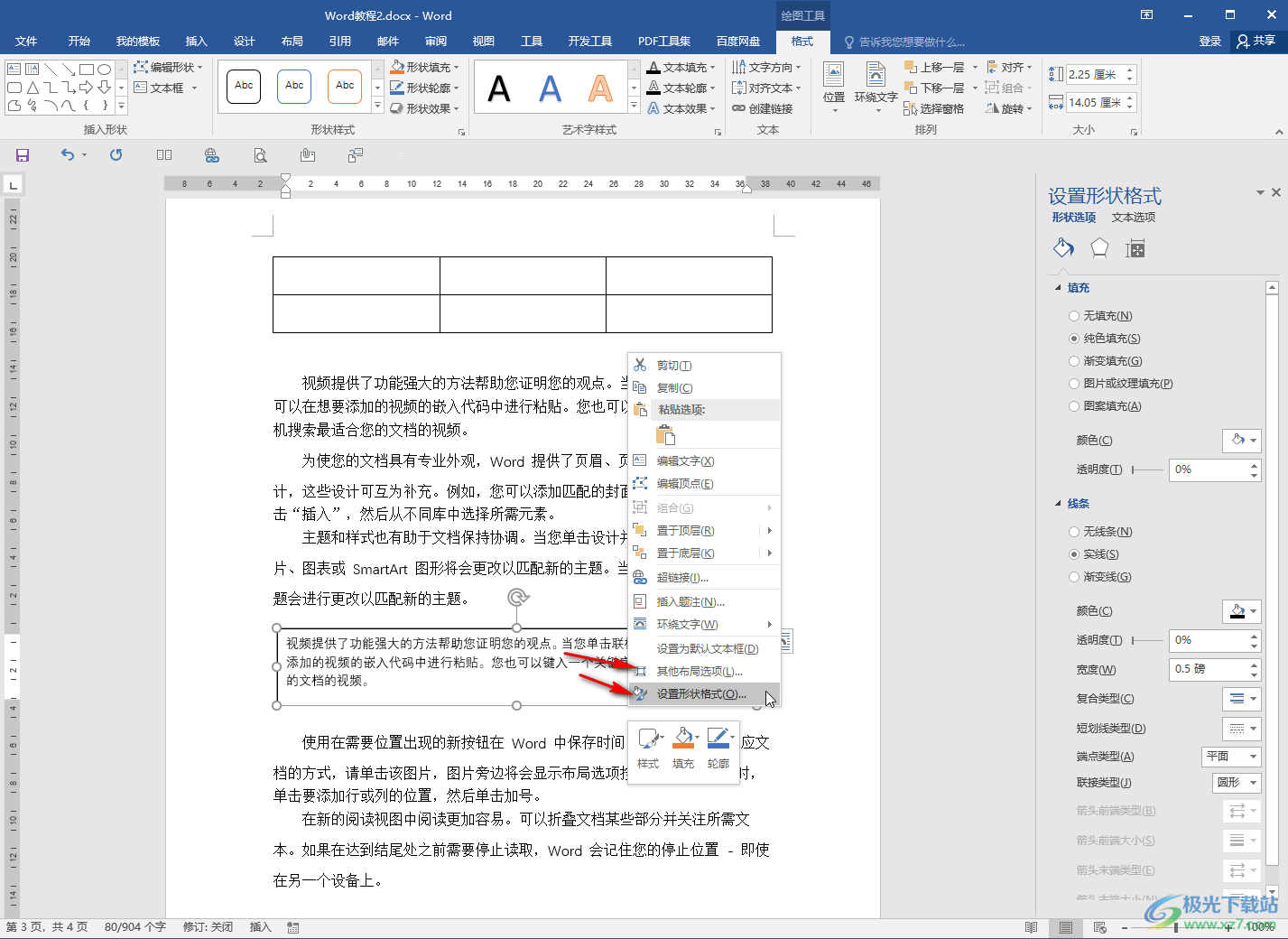Select the black A WordArt style
This screenshot has height=939, width=1288.
499,88
